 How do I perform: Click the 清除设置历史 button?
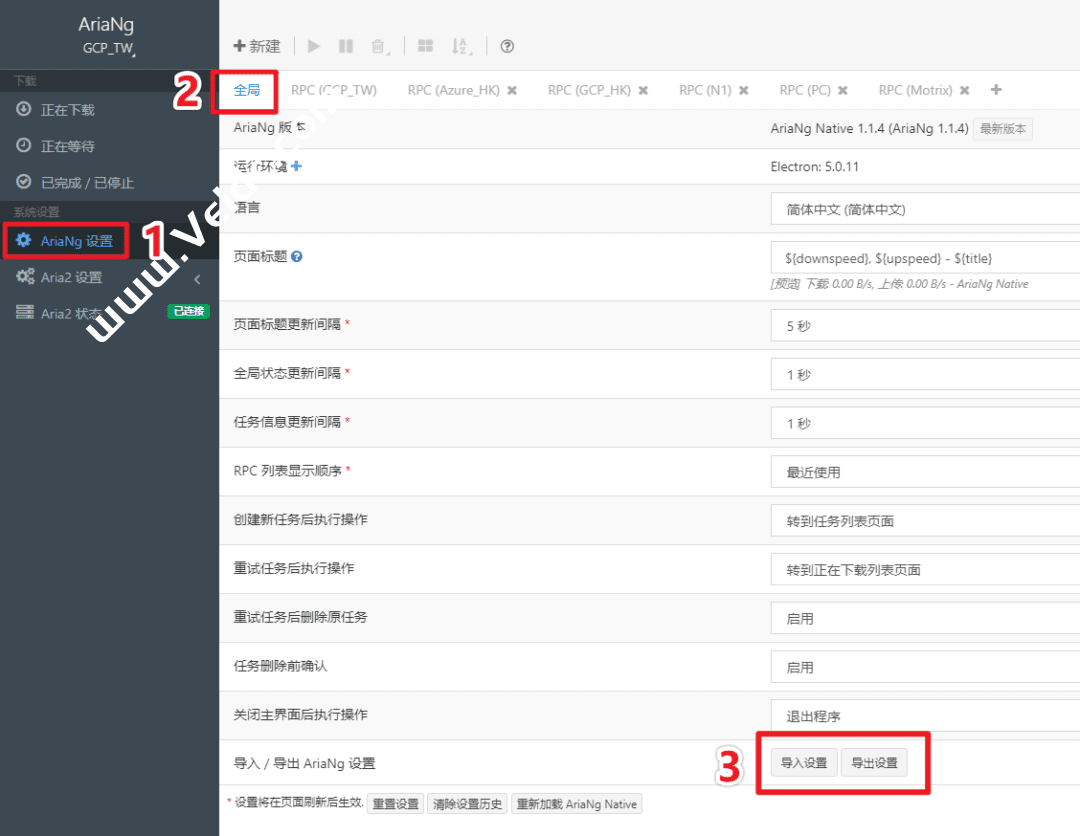[x=467, y=804]
